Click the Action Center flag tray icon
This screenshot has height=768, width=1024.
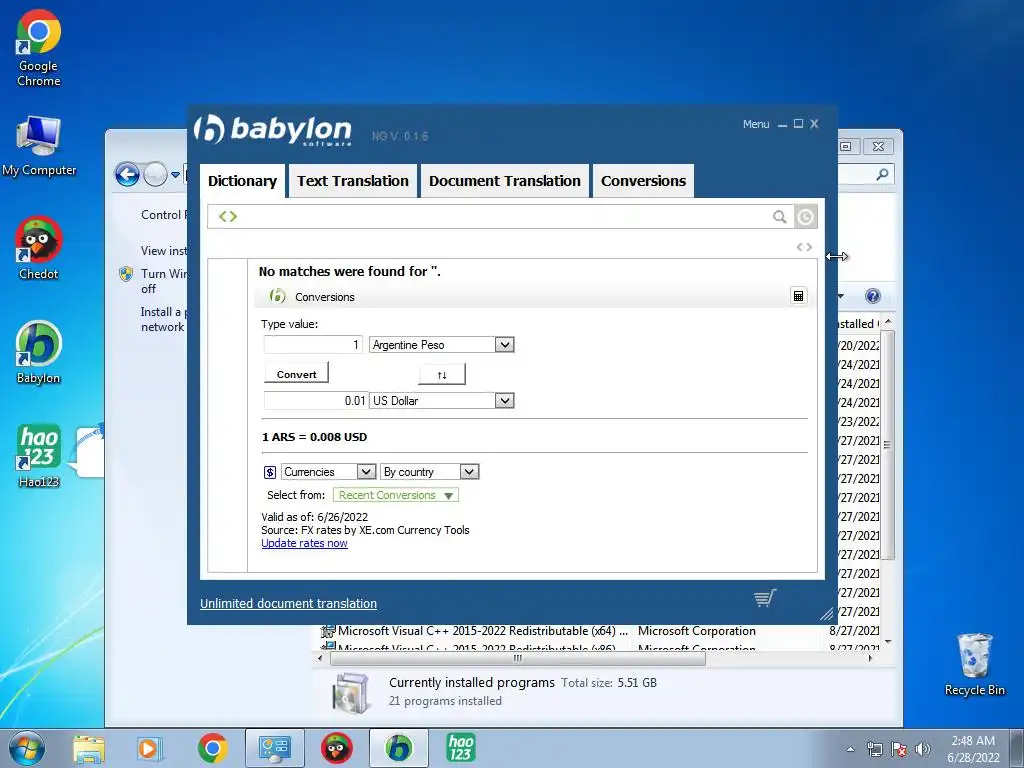899,749
